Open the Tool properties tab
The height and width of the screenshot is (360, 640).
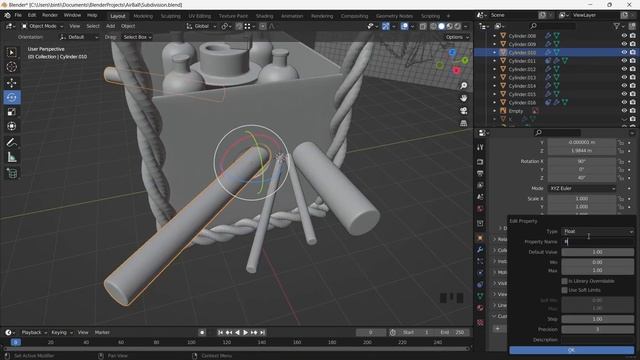point(480,147)
